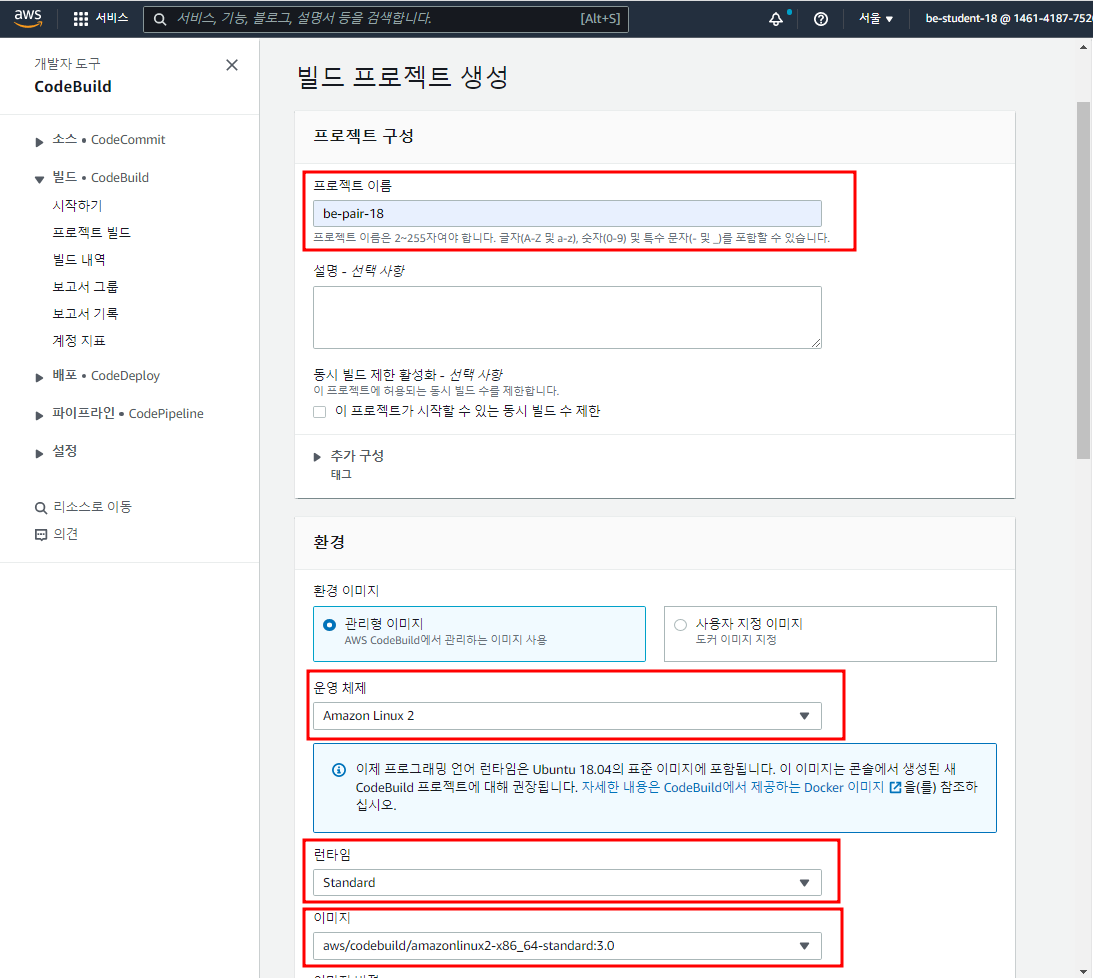Expand the 추가 구성 태그 section
The image size is (1093, 978).
click(x=317, y=457)
